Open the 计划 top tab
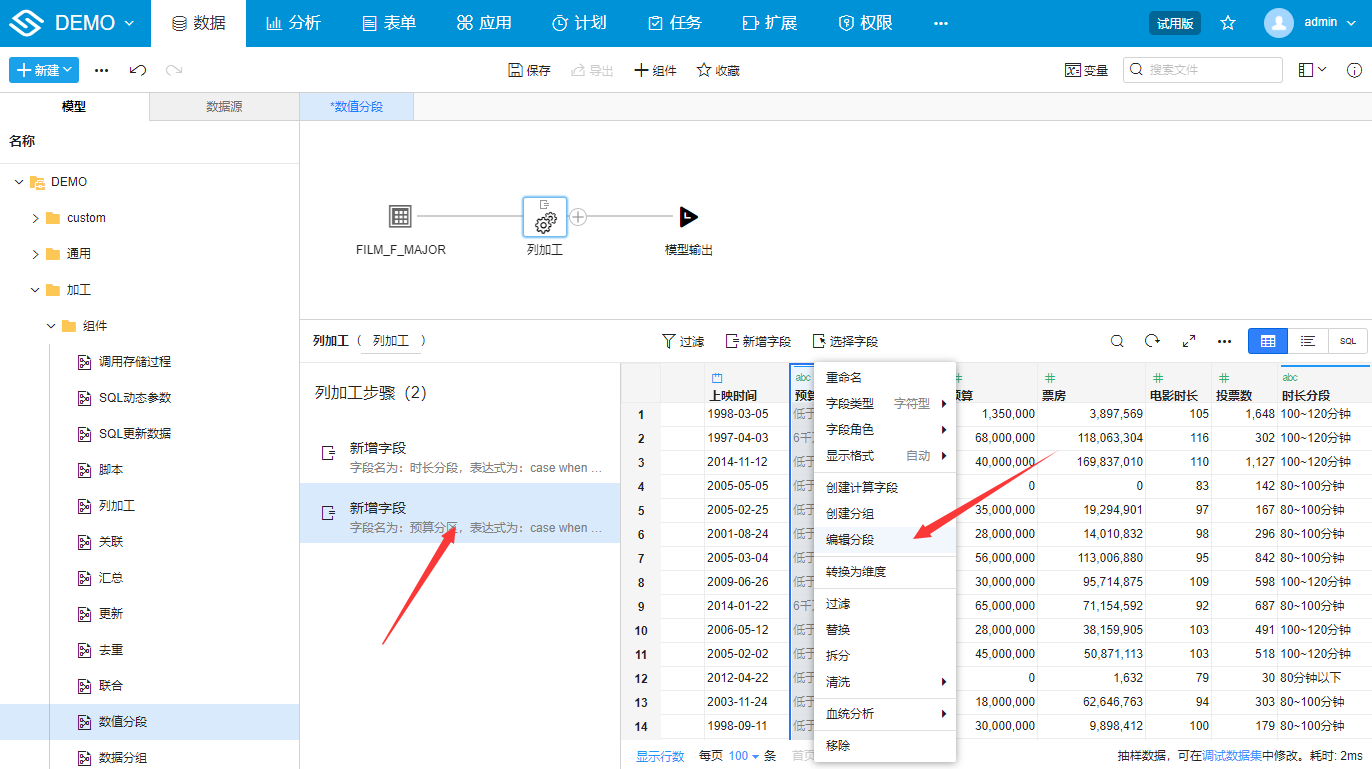 coord(579,23)
